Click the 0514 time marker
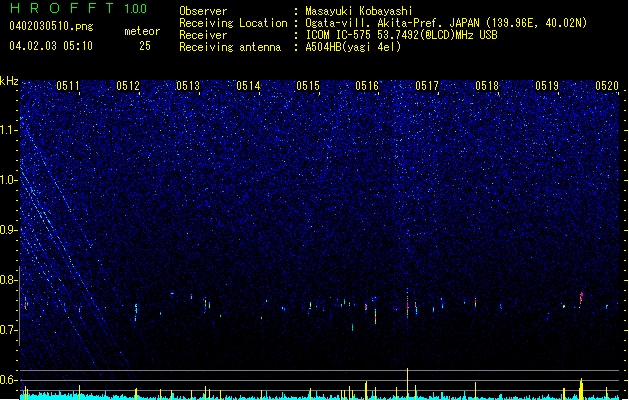The height and width of the screenshot is (400, 629). [248, 86]
